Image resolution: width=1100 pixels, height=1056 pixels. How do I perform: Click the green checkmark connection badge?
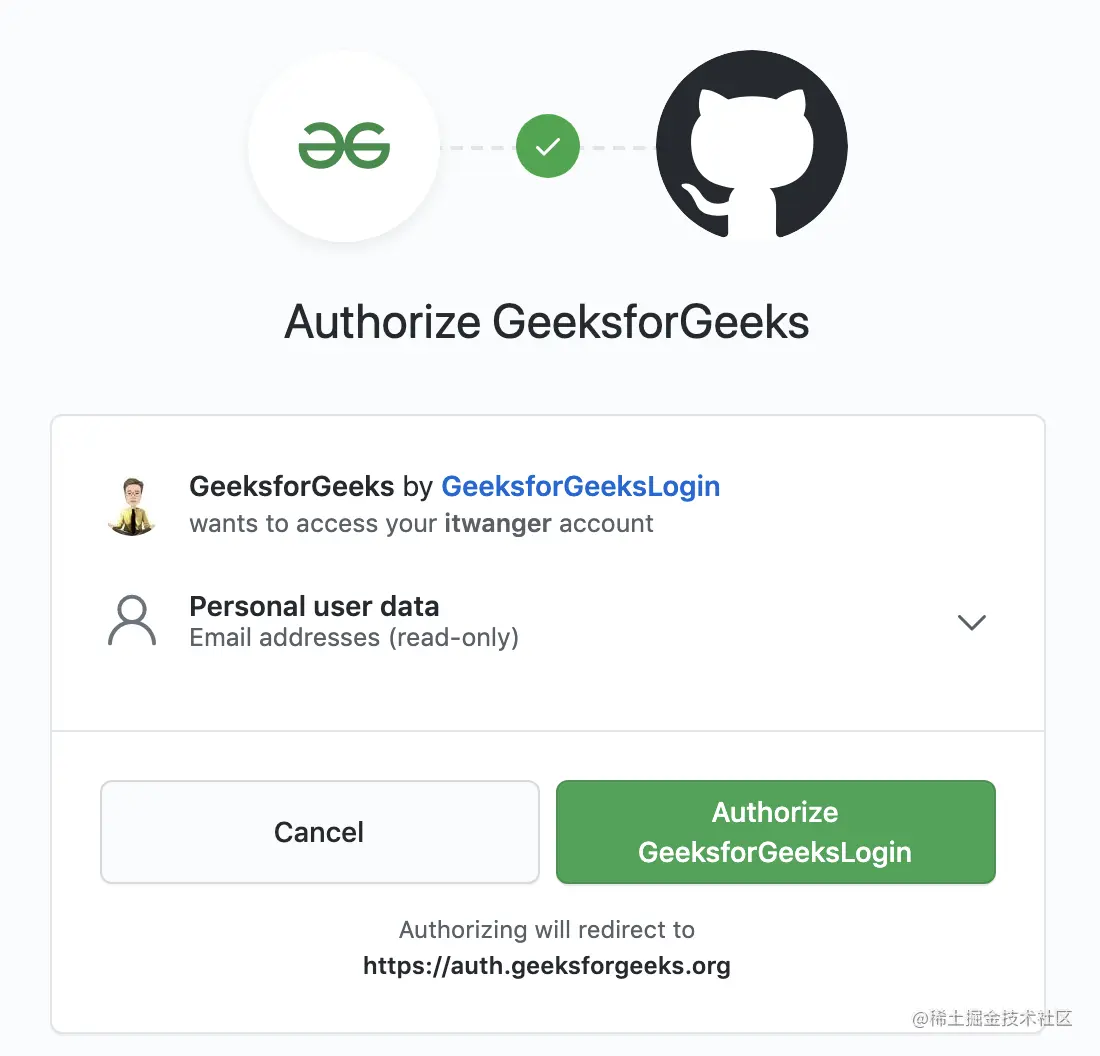pos(548,146)
